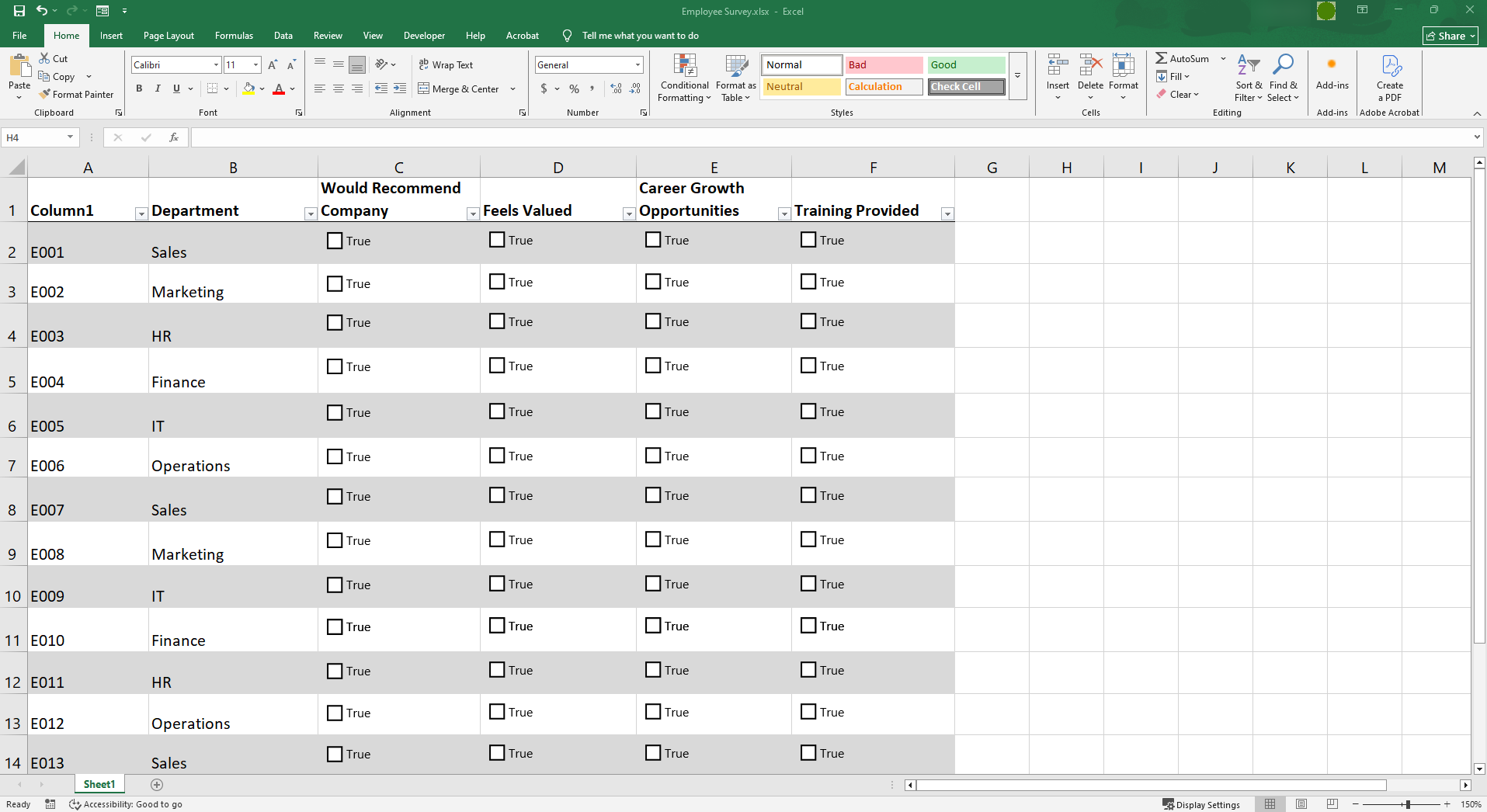Click the zoom slider handle

pyautogui.click(x=1408, y=804)
